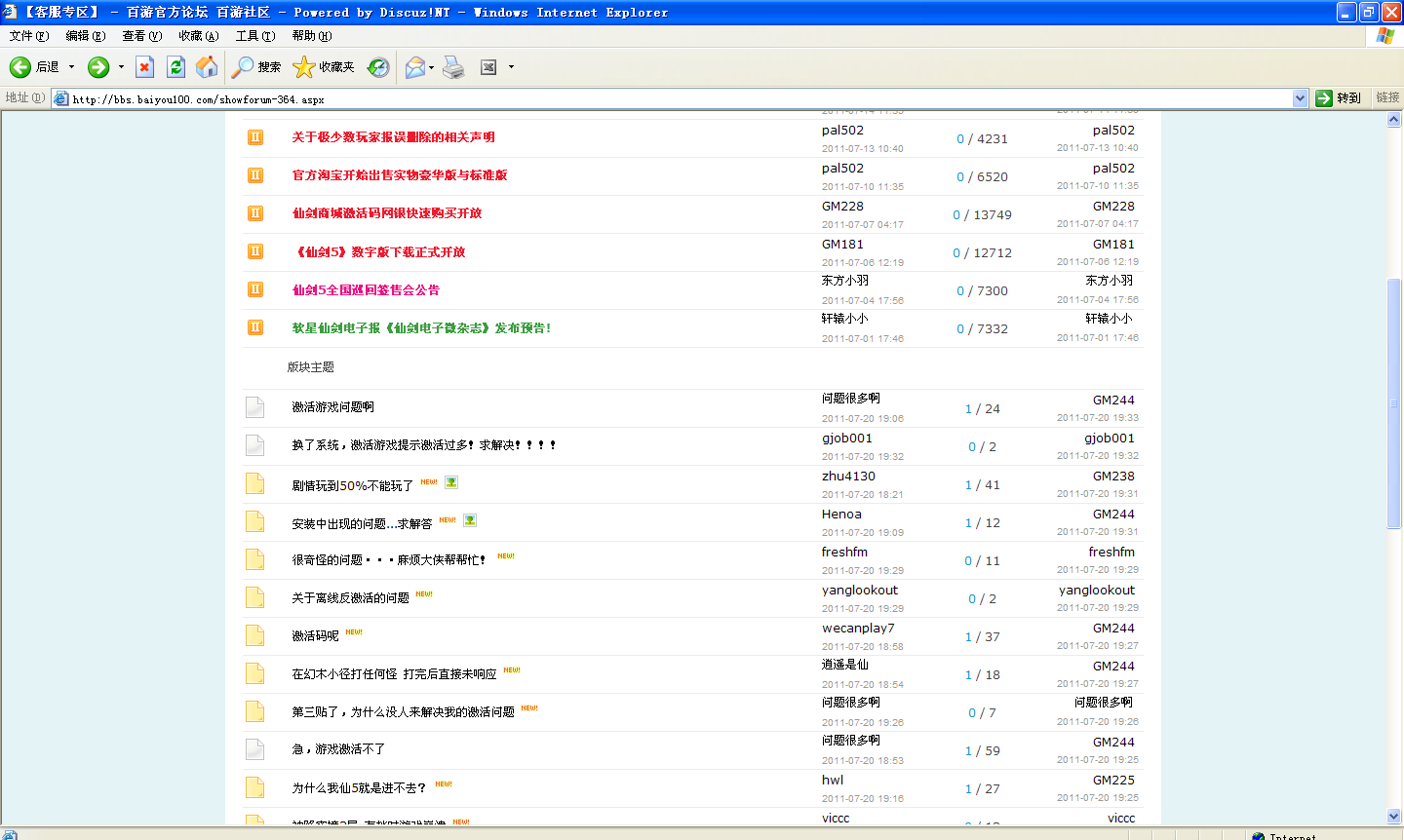
Task: Click the Mail envelope toolbar icon
Action: coord(415,66)
